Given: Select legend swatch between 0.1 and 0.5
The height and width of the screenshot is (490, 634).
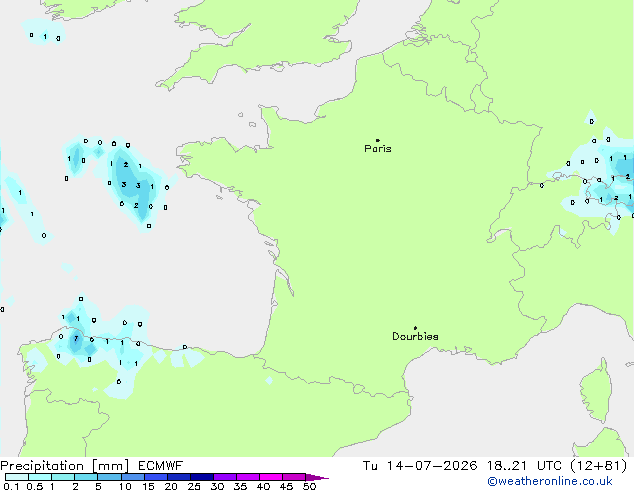Looking at the screenshot, I should pyautogui.click(x=17, y=477).
